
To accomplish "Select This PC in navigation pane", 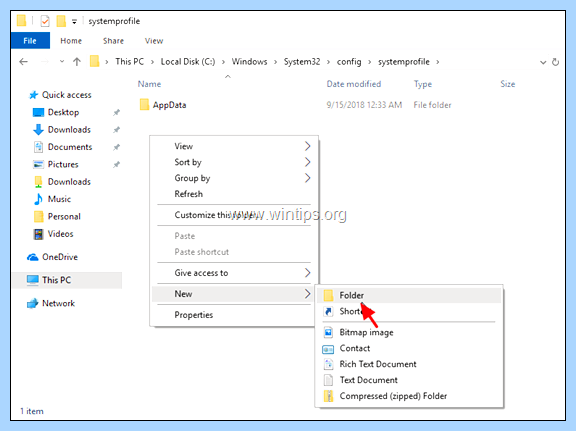I will (67, 280).
